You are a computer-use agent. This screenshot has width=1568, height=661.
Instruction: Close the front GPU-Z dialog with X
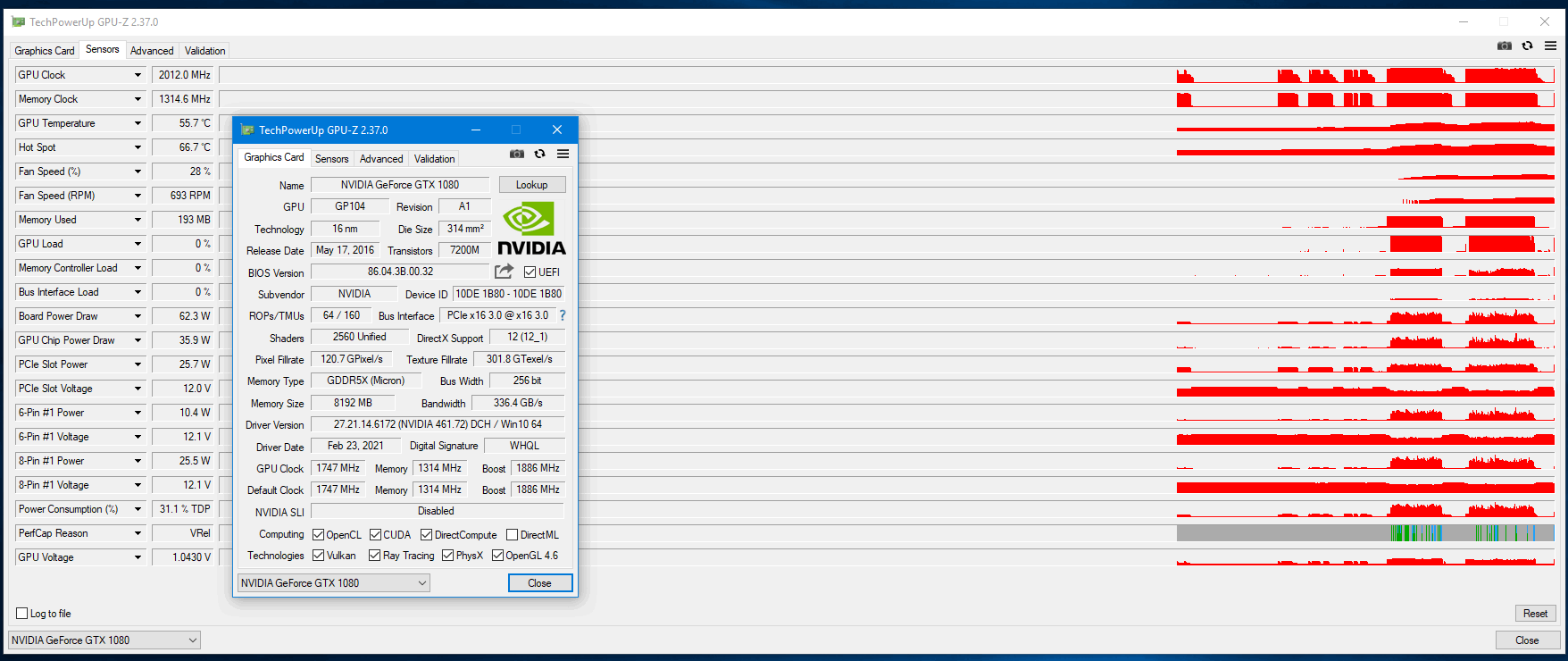557,130
